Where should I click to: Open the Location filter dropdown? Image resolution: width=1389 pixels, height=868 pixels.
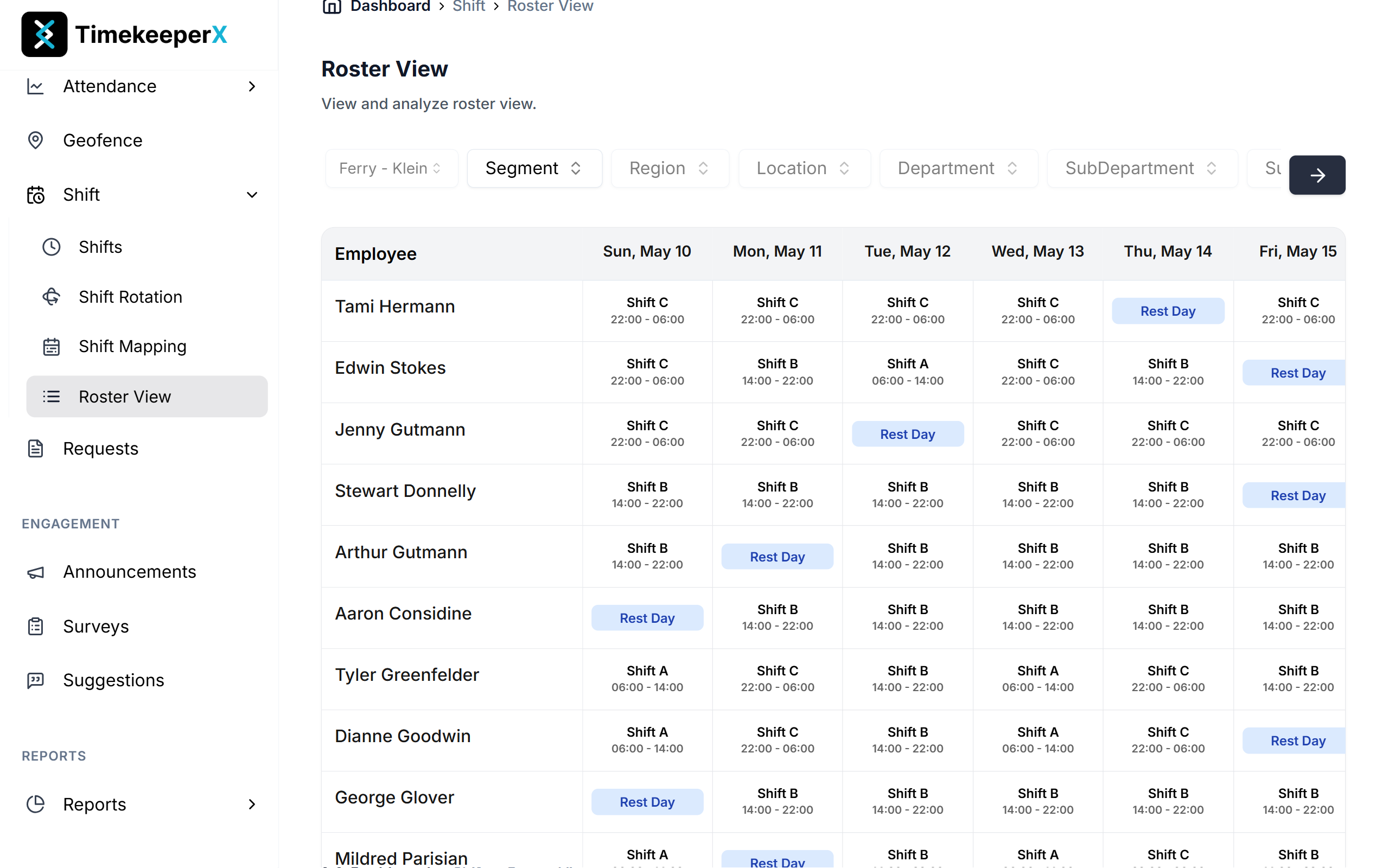coord(804,168)
